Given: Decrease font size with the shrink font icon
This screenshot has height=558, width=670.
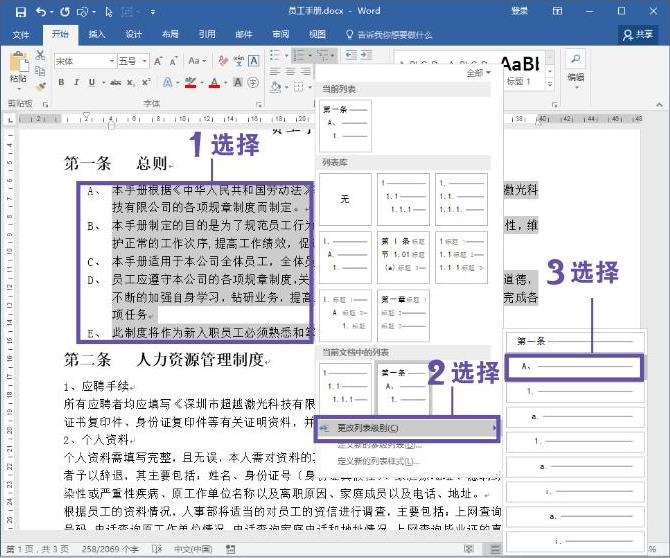Looking at the screenshot, I should click(x=173, y=62).
